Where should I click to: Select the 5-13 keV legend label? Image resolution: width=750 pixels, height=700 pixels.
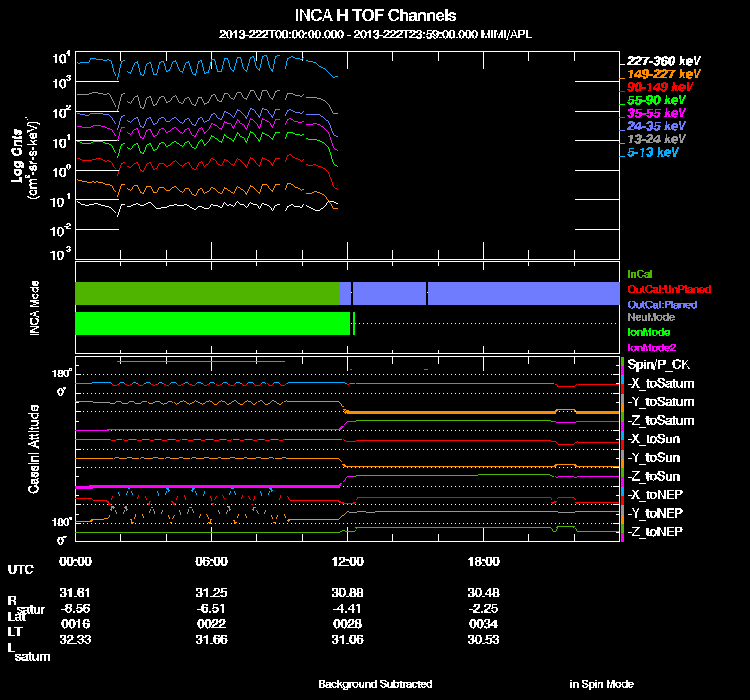(652, 152)
